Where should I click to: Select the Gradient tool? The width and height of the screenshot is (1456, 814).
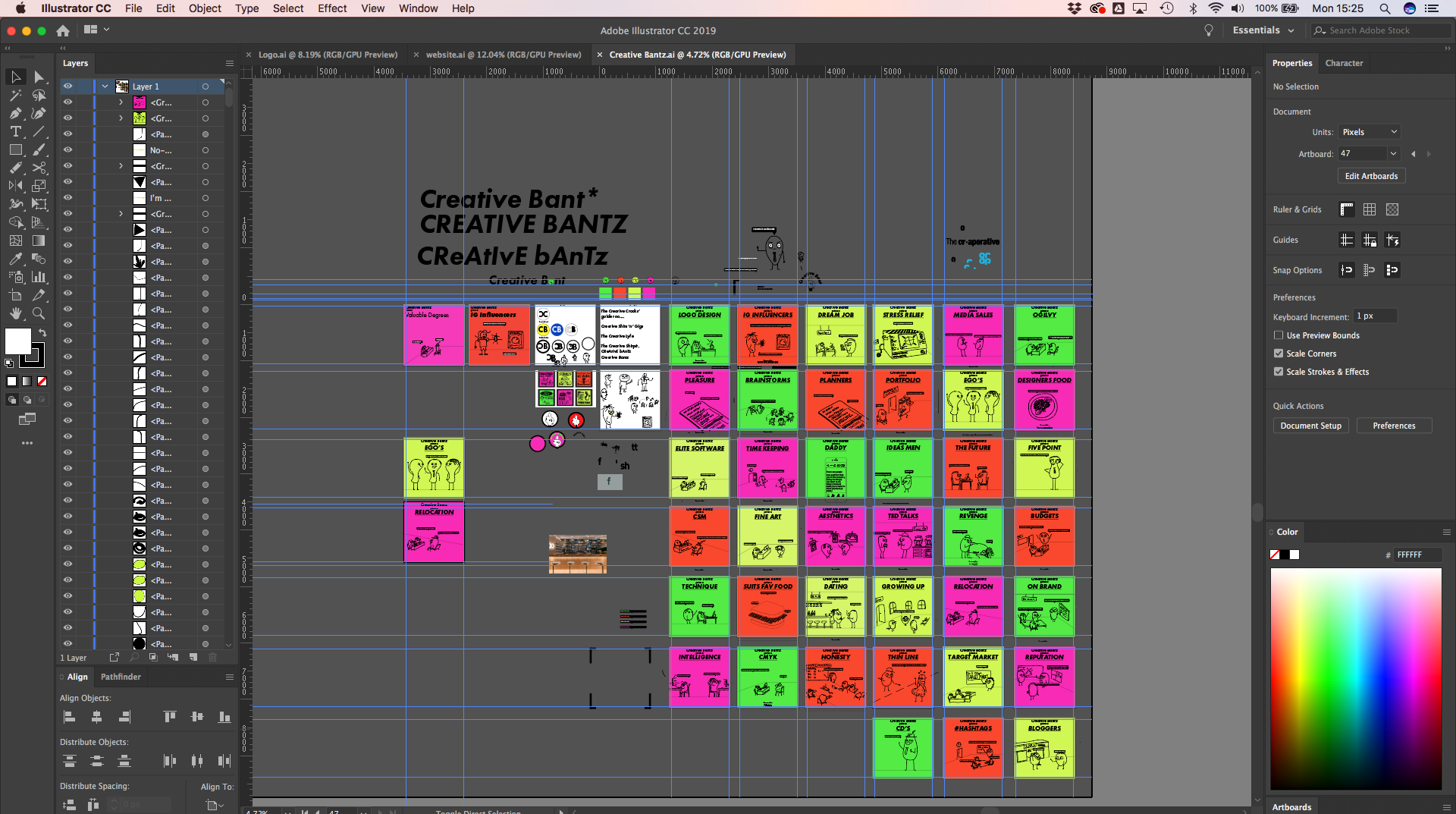tap(39, 240)
